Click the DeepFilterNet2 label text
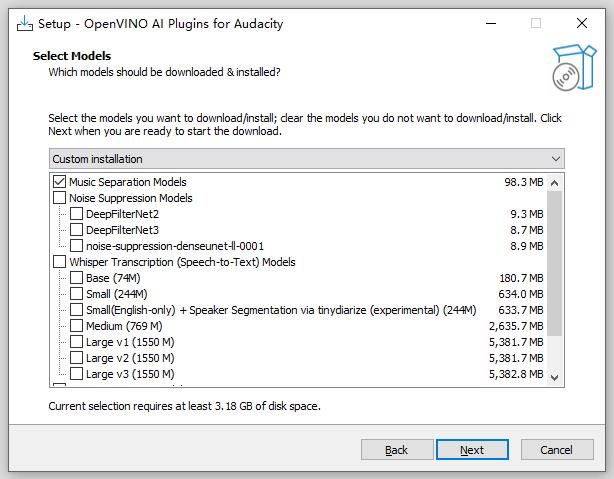The width and height of the screenshot is (614, 479). click(x=122, y=214)
